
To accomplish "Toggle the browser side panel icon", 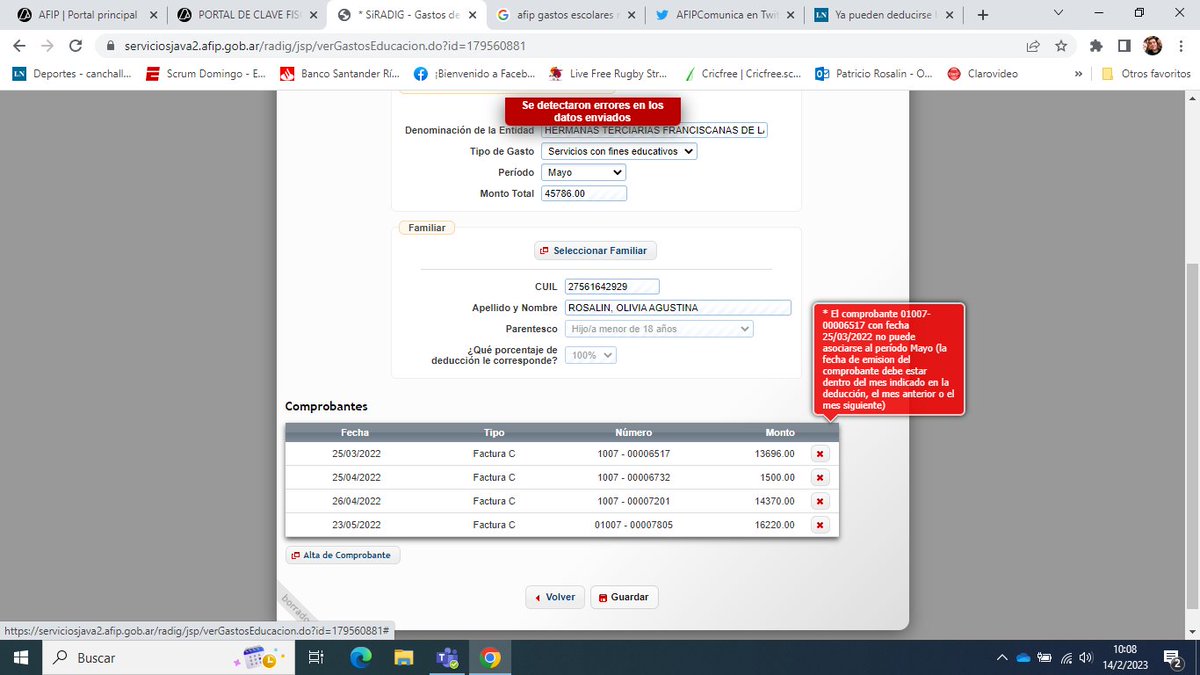I will click(1124, 46).
